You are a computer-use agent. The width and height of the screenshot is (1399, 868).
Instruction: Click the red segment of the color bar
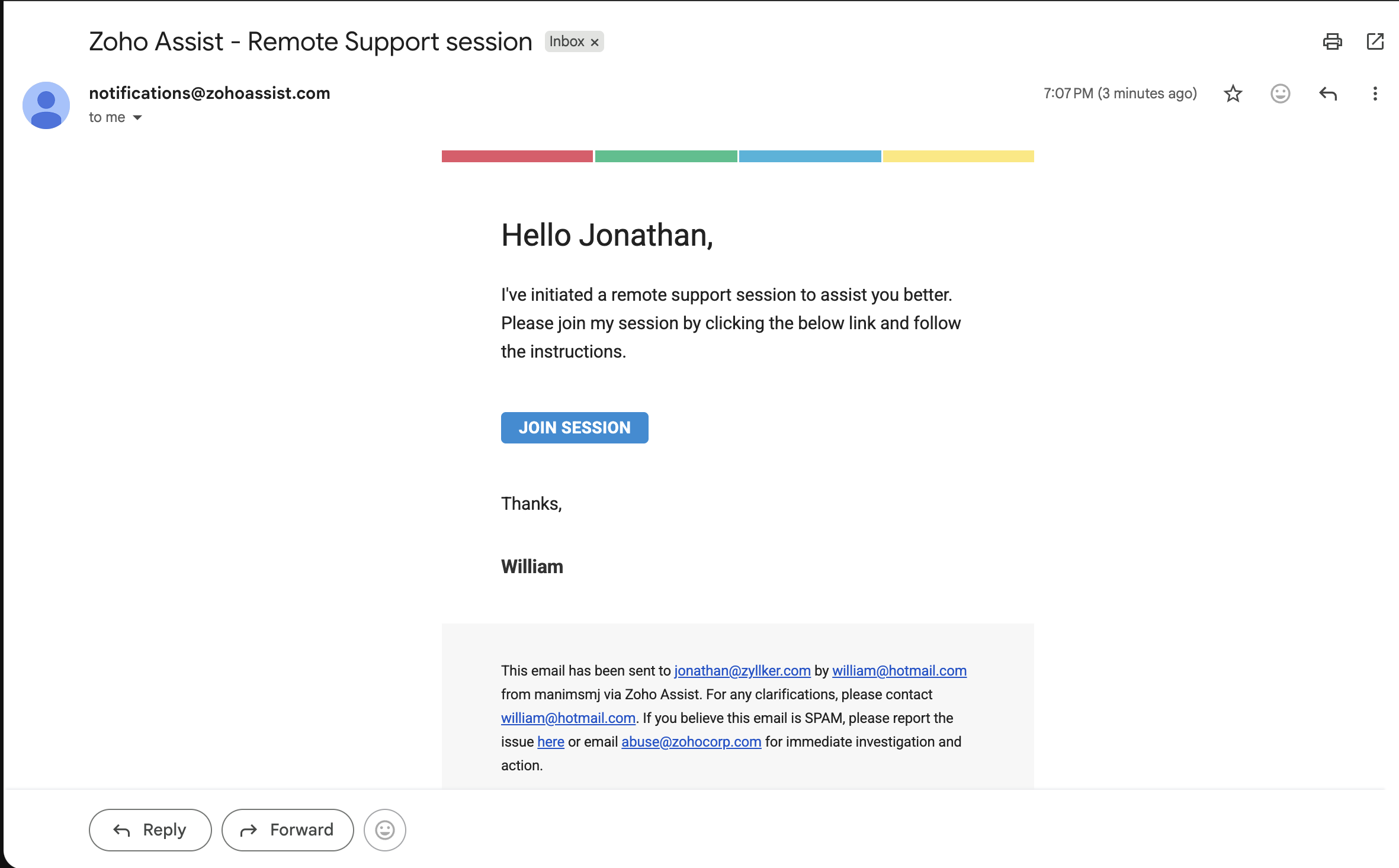(x=517, y=156)
